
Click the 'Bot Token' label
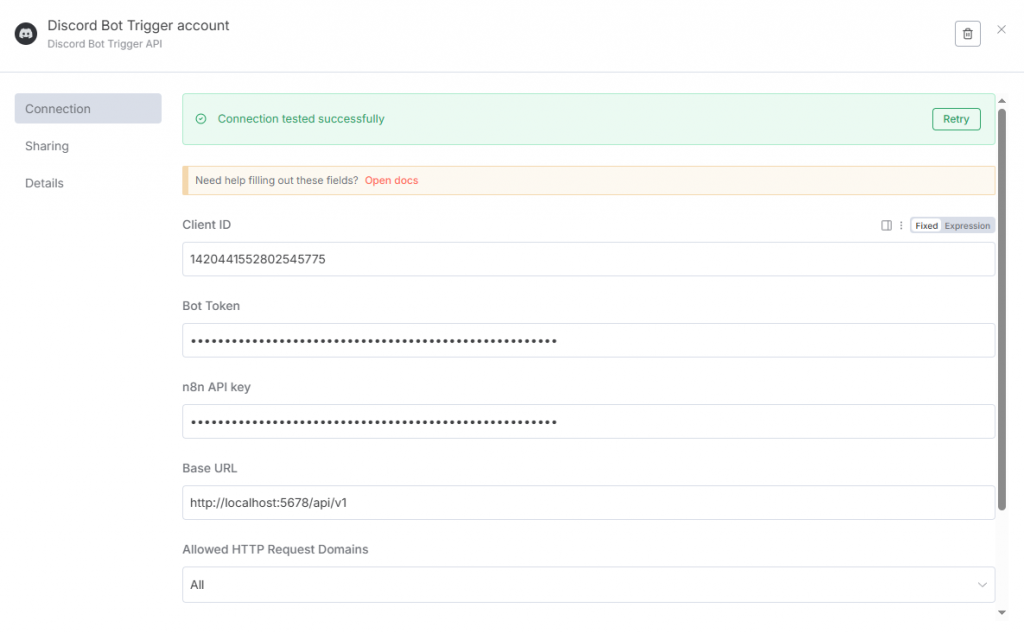coord(211,306)
